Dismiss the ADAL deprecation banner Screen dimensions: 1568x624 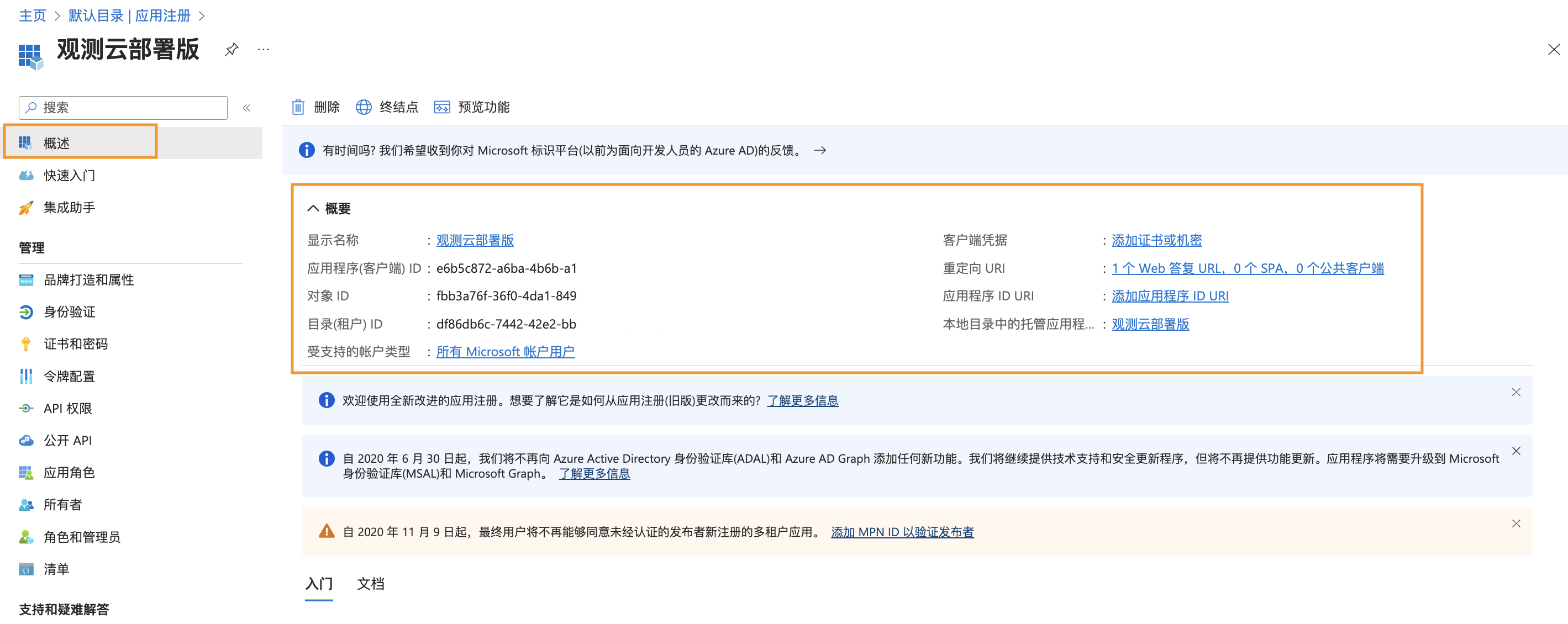[x=1516, y=451]
